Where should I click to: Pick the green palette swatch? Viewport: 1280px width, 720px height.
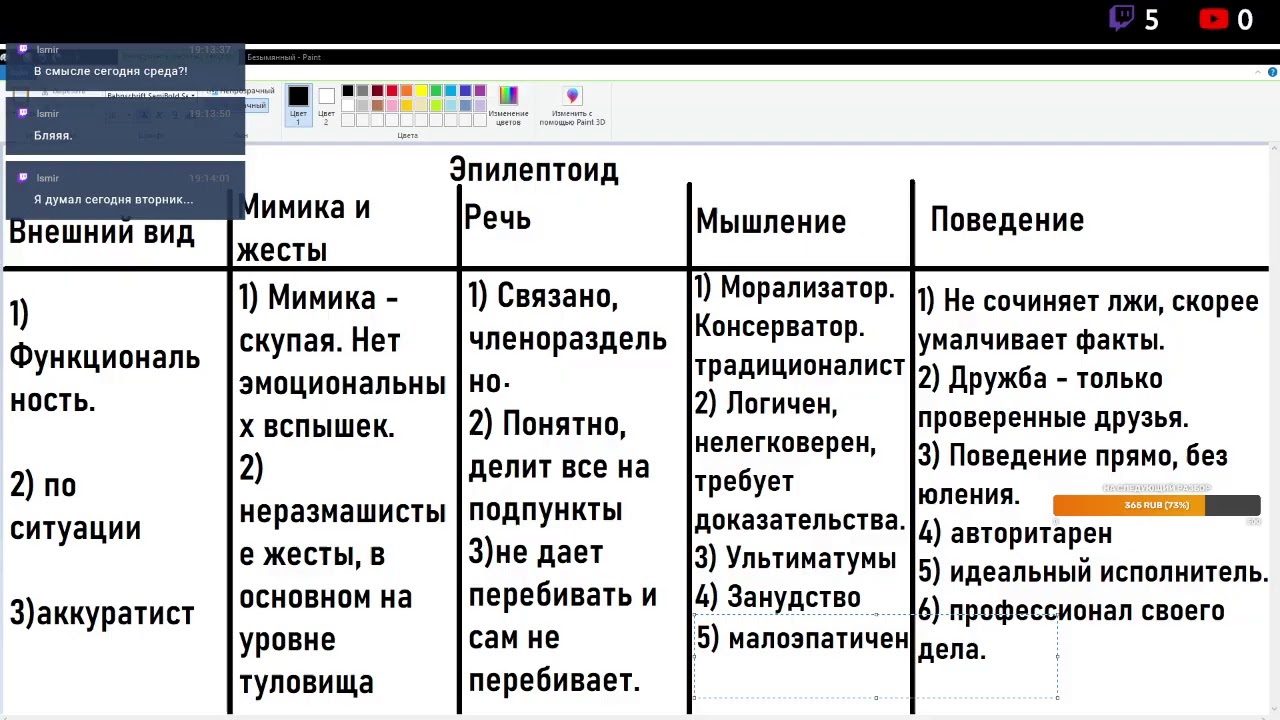pos(436,90)
